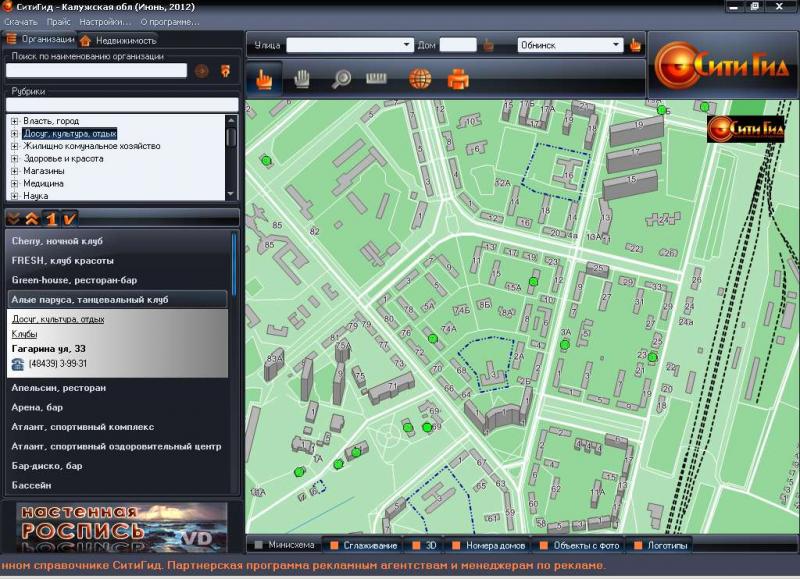Run organization search with the round icon
This screenshot has height=579, width=800.
[x=202, y=71]
